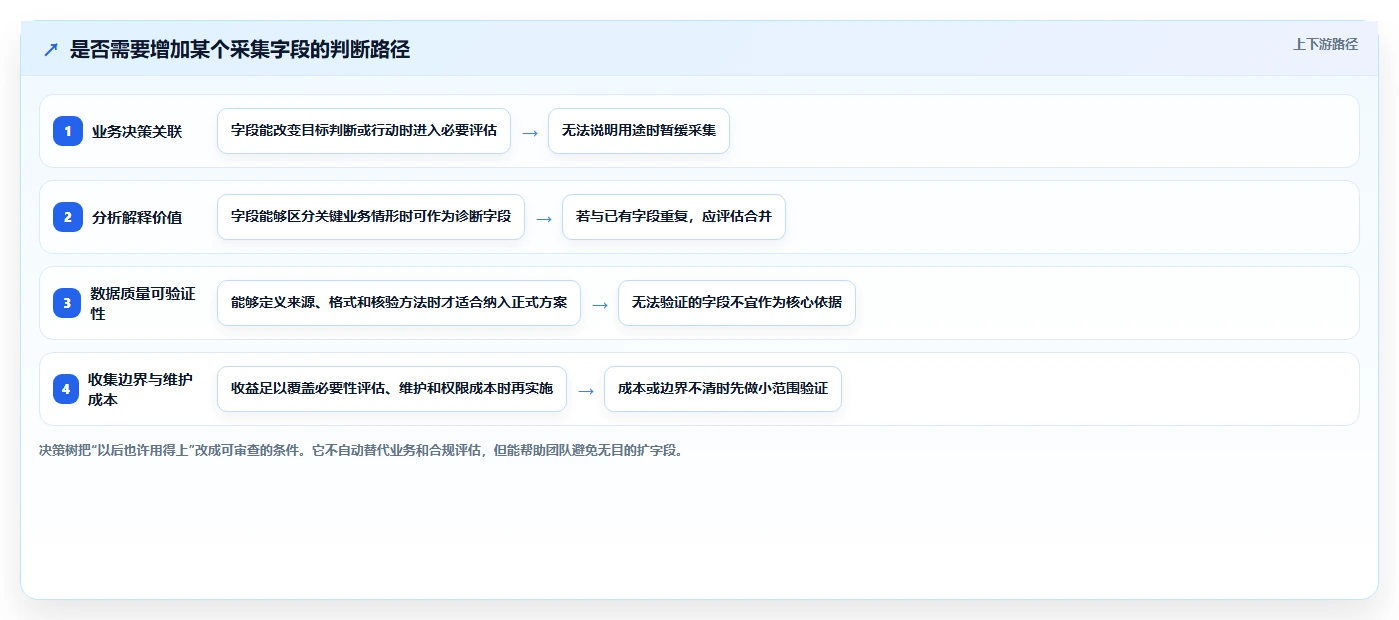
Task: Click the 收集边界与维护成本 row label
Action: (141, 389)
